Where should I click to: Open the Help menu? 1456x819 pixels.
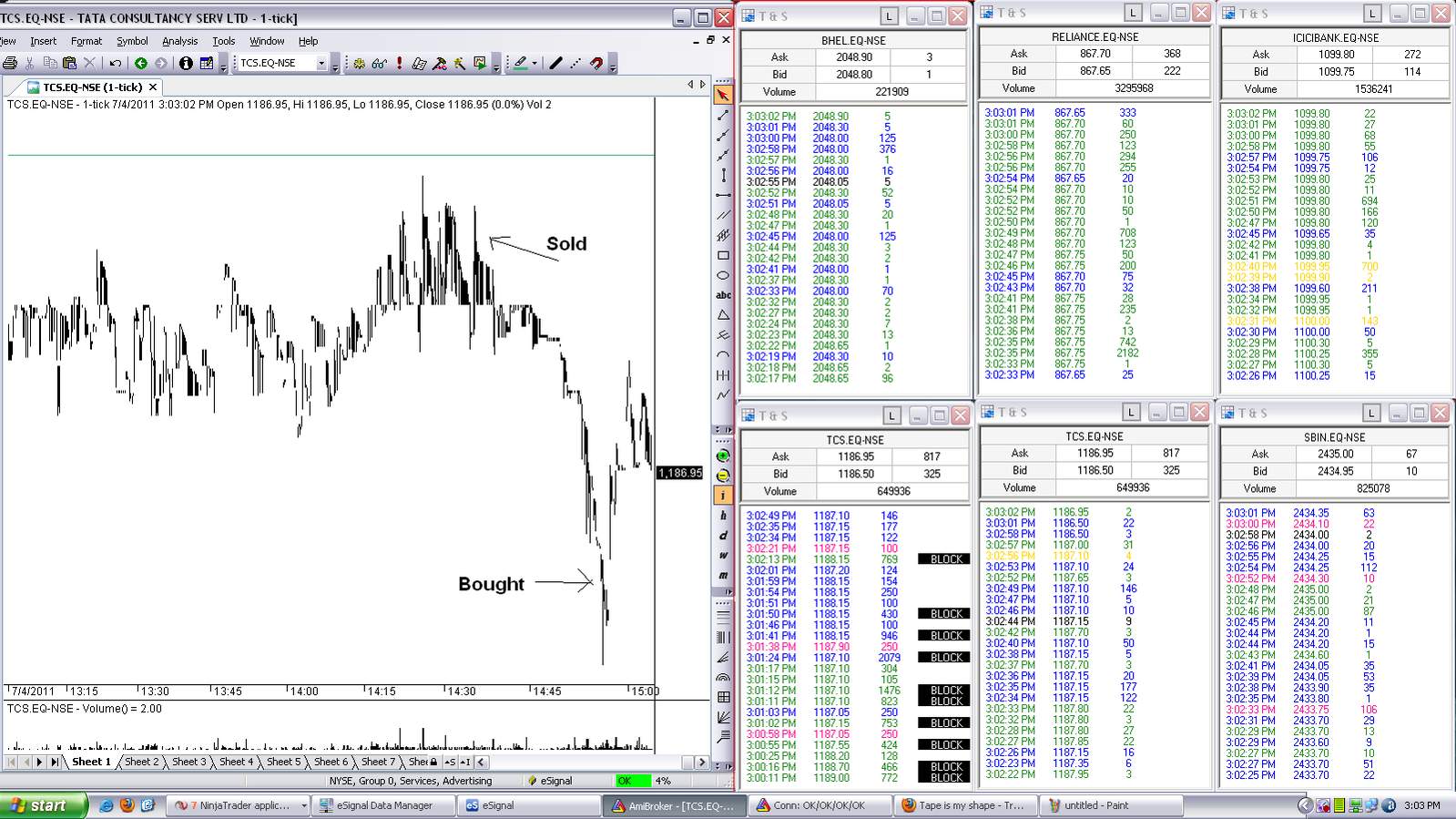tap(309, 41)
